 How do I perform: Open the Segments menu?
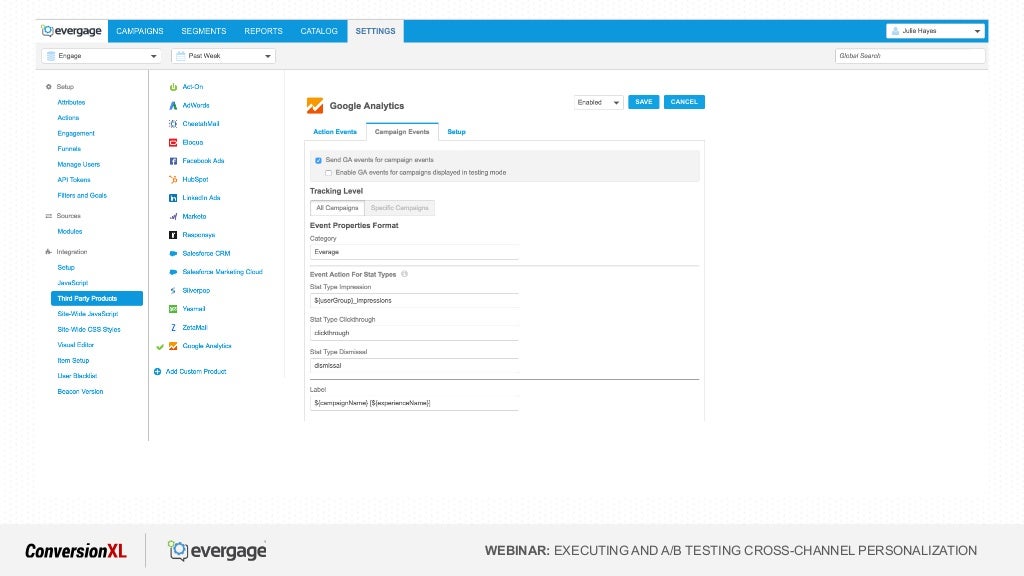point(204,31)
